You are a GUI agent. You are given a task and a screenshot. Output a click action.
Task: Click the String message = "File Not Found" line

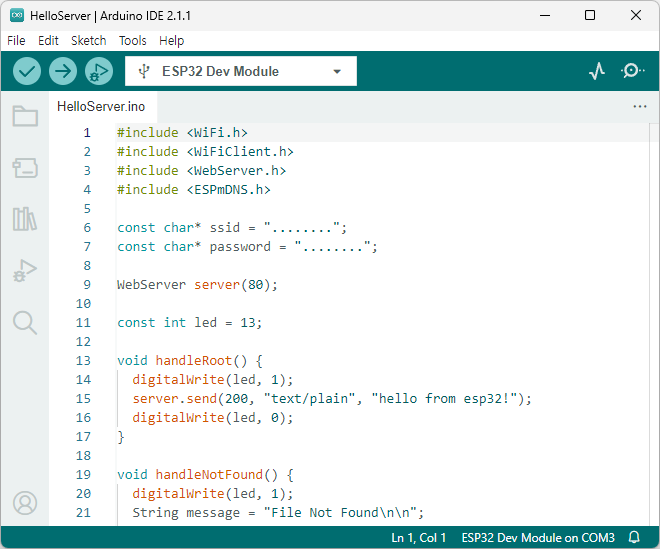278,513
